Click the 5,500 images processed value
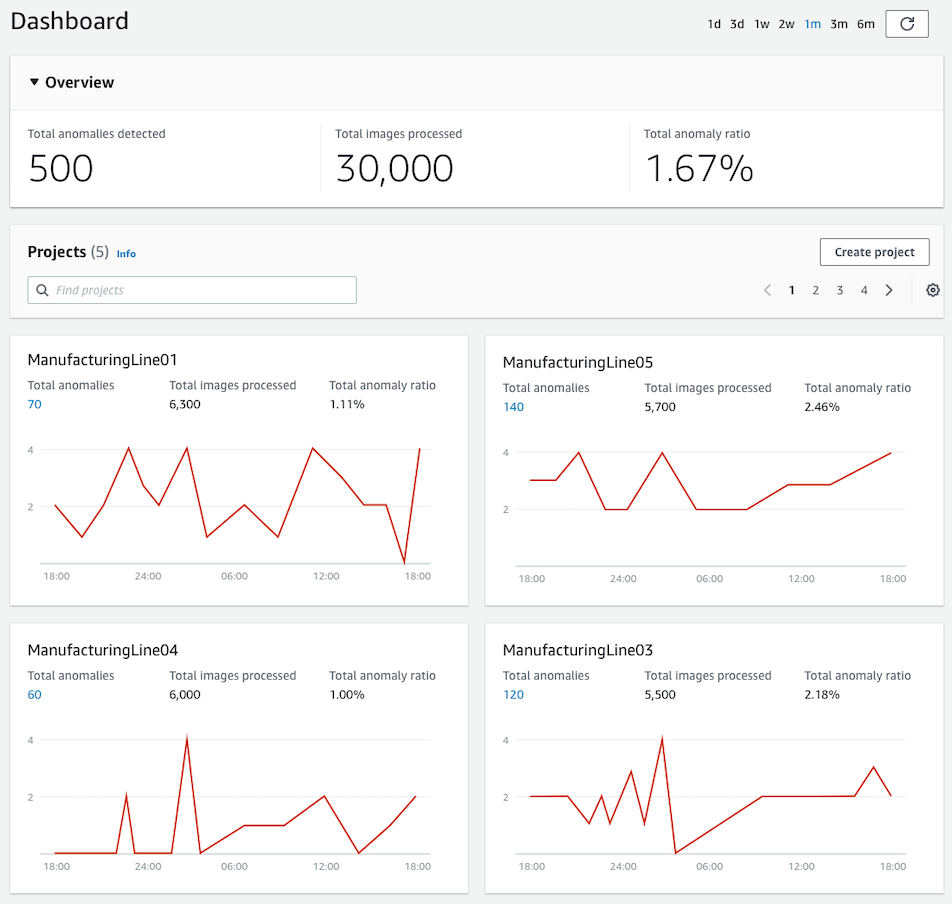Screen dimensions: 952x904 pos(660,695)
